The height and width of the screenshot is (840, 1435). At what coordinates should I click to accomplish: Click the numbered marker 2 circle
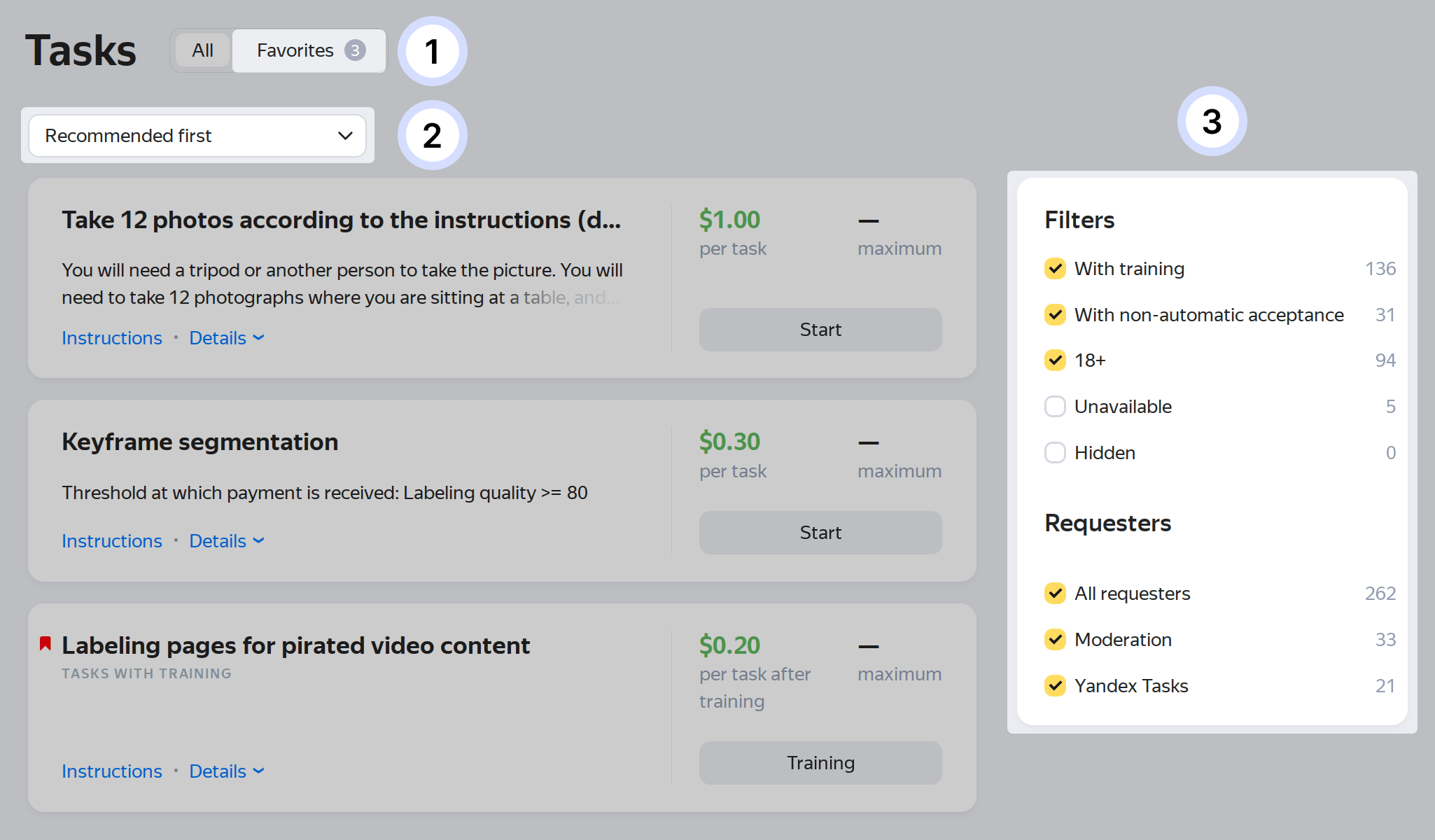click(433, 135)
